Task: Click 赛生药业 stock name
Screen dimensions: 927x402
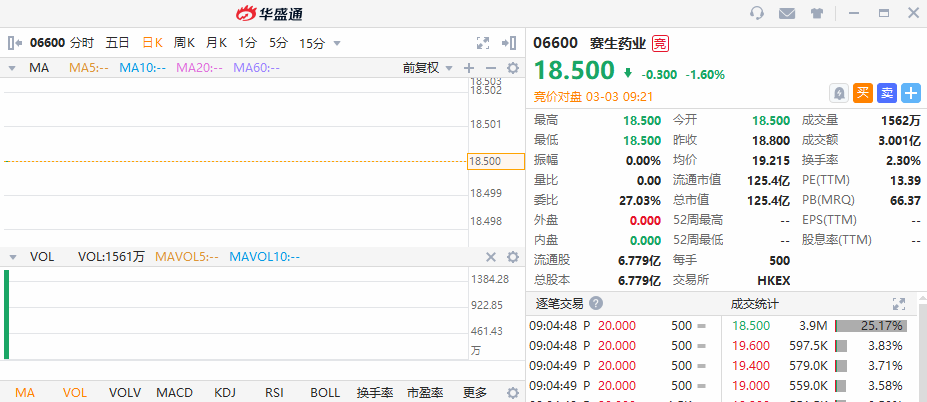Action: pos(618,43)
